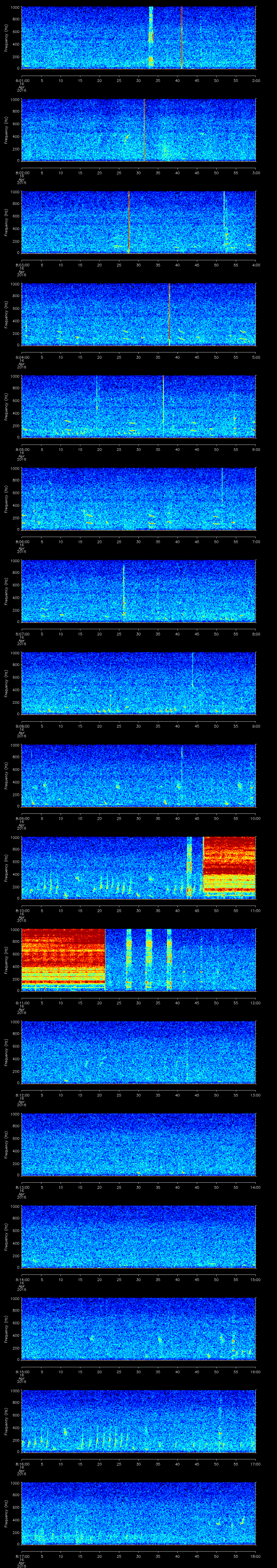The height and width of the screenshot is (1568, 277).
Task: Click the "8:09:00" axis label
Action: tap(22, 818)
